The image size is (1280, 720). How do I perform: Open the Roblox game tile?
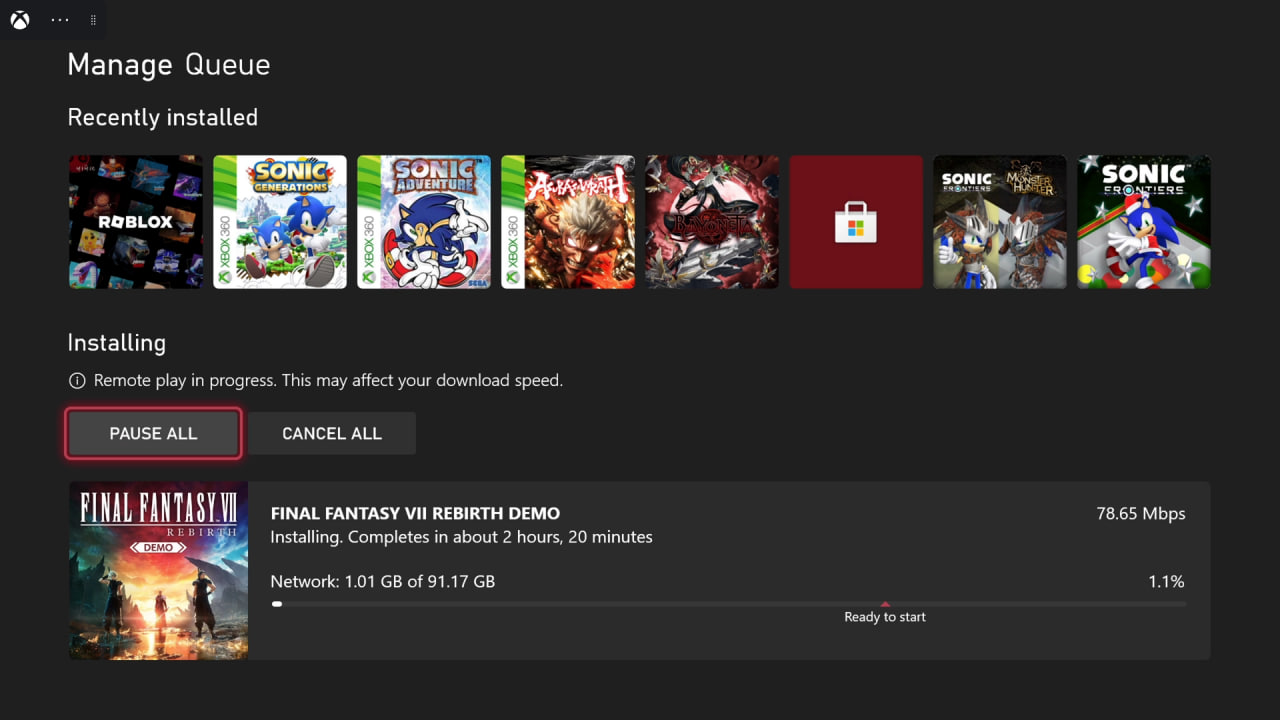[136, 222]
